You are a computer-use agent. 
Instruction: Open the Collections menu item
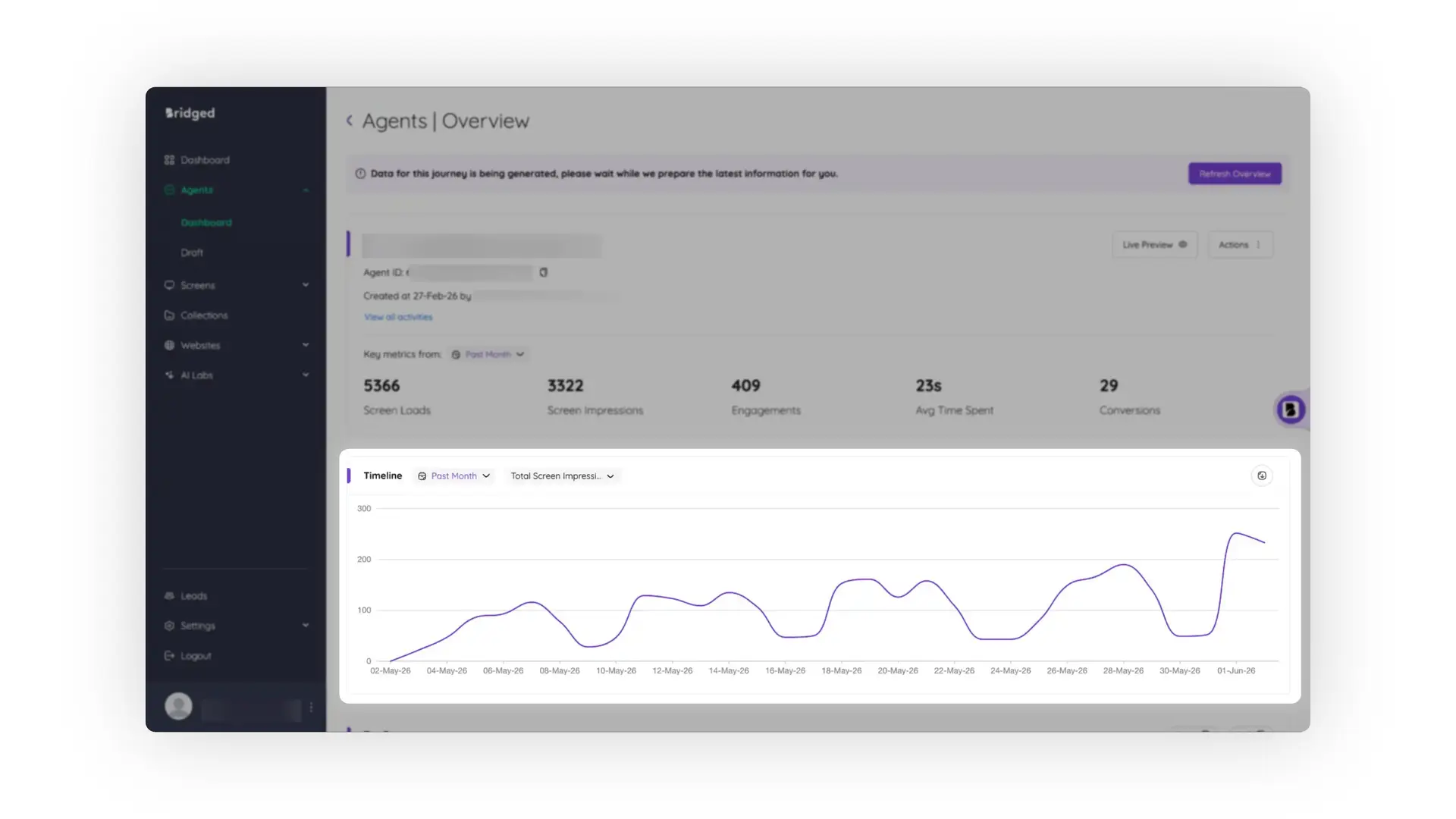(204, 315)
